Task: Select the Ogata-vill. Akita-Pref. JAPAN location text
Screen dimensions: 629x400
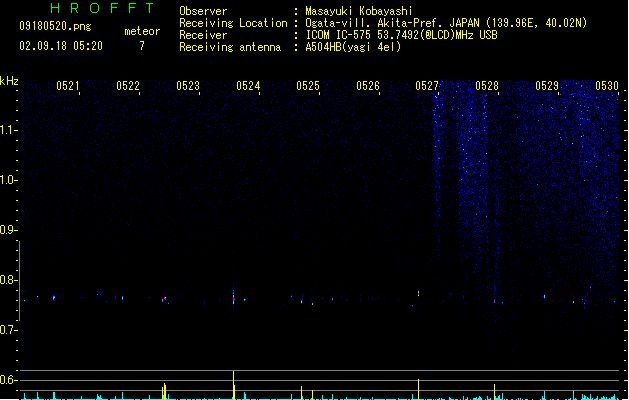Action: point(446,23)
